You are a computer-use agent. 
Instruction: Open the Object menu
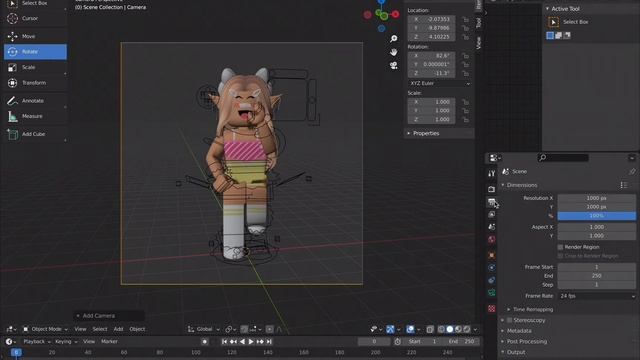137,329
